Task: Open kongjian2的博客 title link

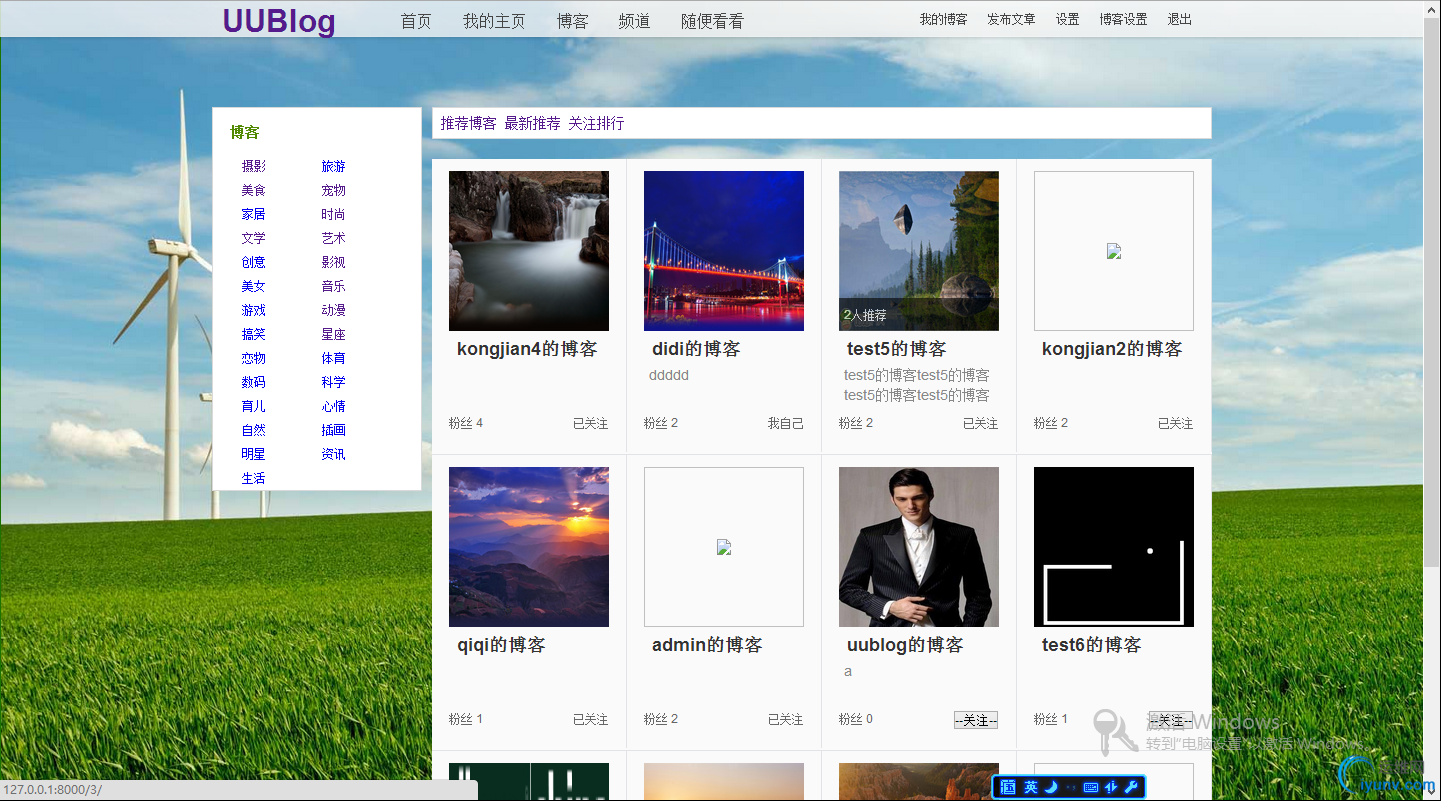Action: click(1112, 349)
